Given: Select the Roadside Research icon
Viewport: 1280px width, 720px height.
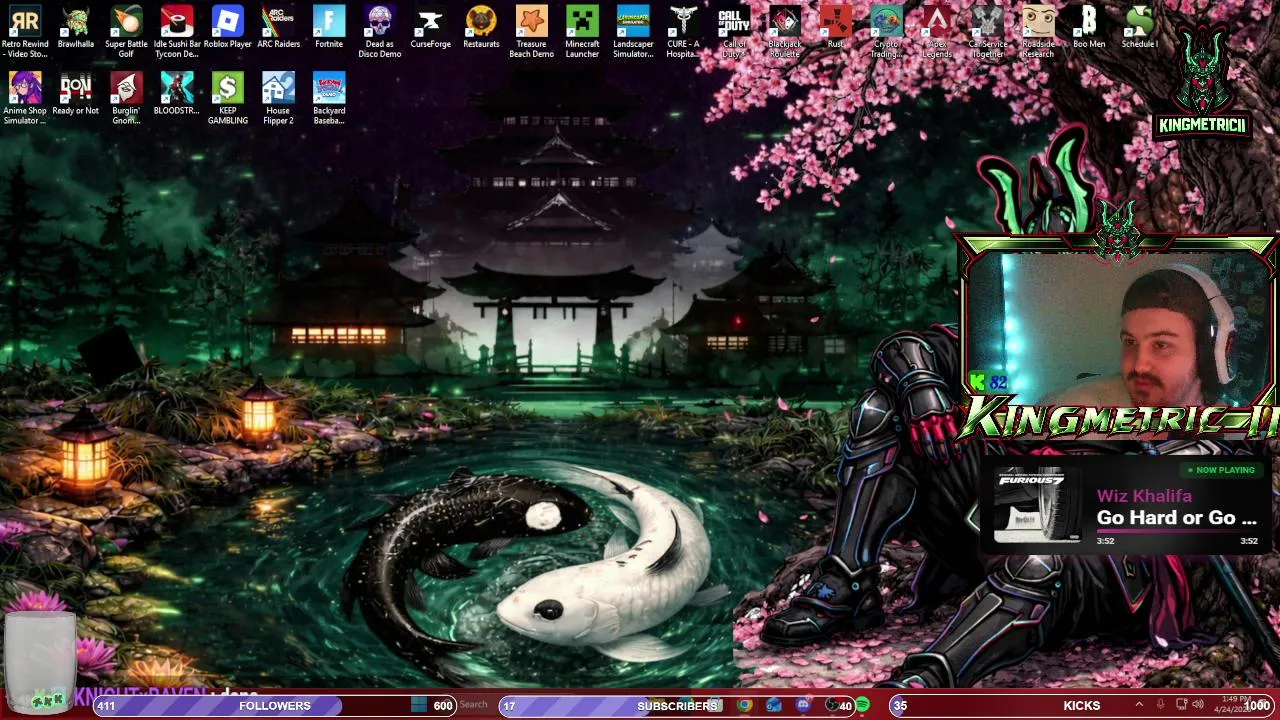Looking at the screenshot, I should [1038, 32].
